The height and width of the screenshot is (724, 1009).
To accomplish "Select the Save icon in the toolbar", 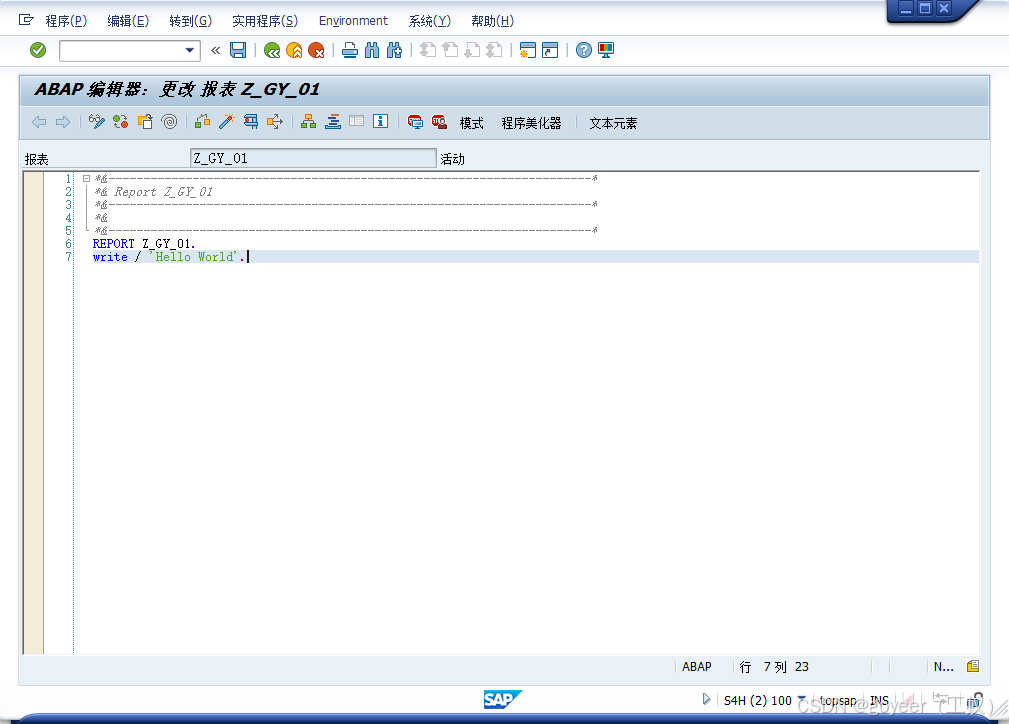I will coord(238,49).
